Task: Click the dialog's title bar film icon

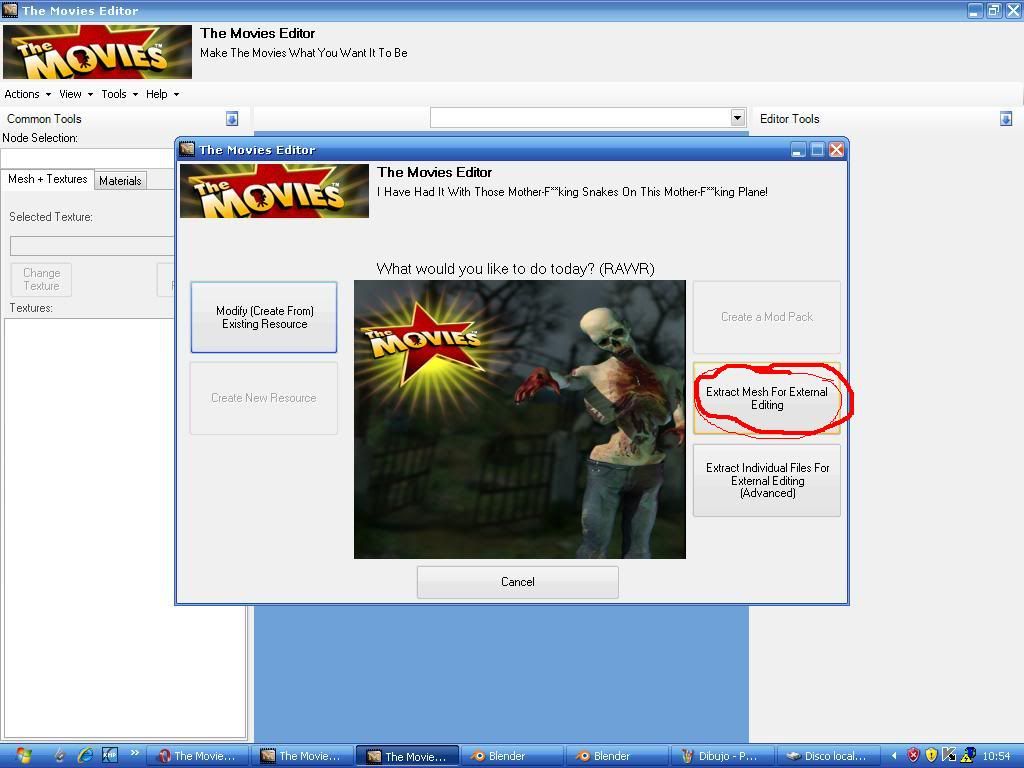Action: point(187,150)
